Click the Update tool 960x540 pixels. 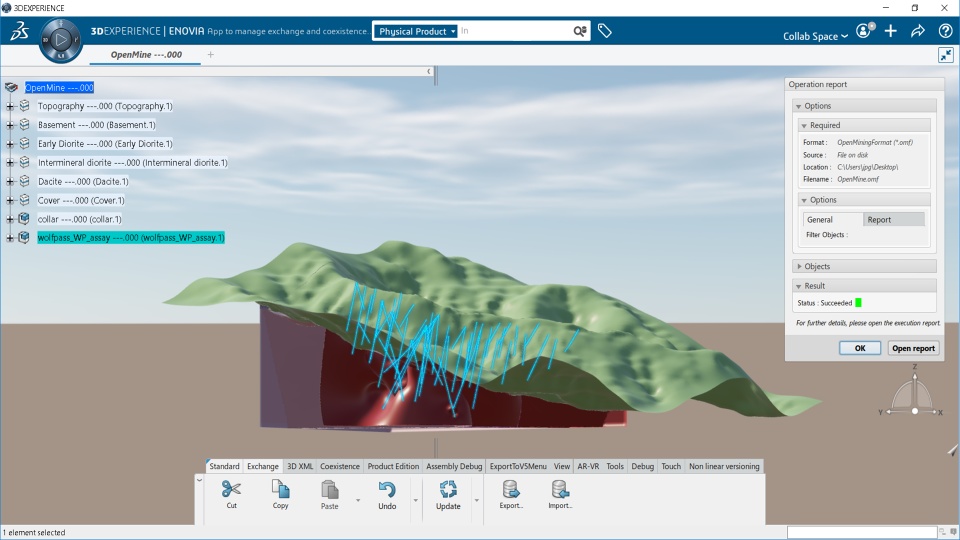(448, 494)
